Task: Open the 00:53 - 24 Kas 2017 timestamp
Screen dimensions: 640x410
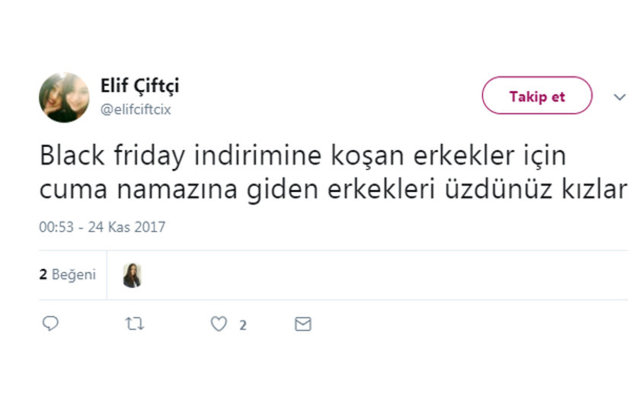Action: point(102,227)
